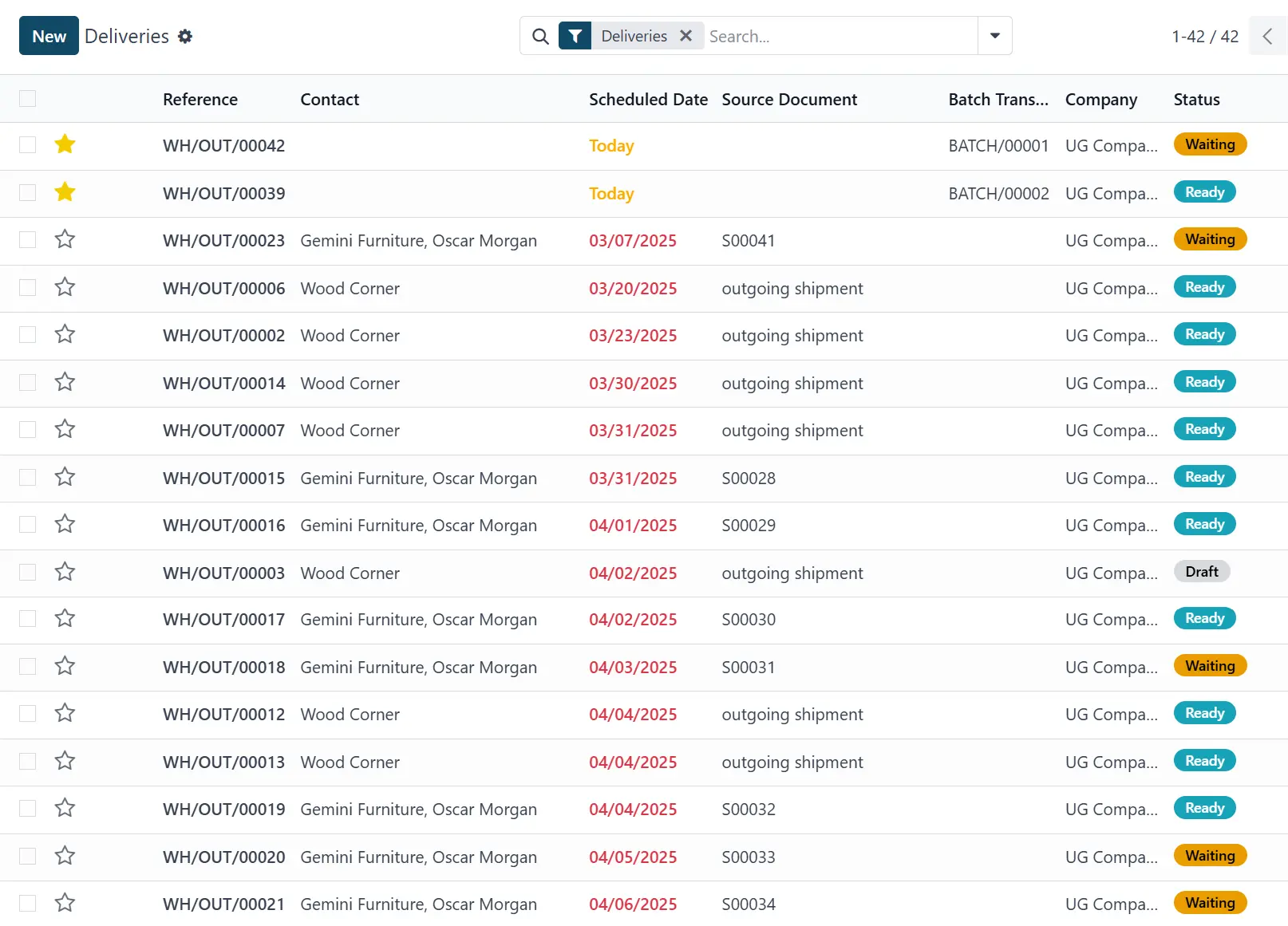Click the funnel filter icon
This screenshot has height=926, width=1288.
(575, 37)
